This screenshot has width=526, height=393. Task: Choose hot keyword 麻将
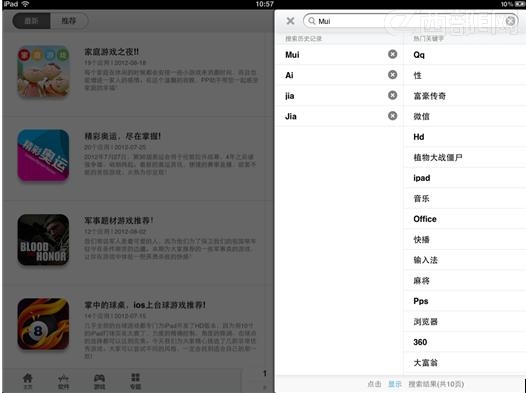click(x=421, y=281)
